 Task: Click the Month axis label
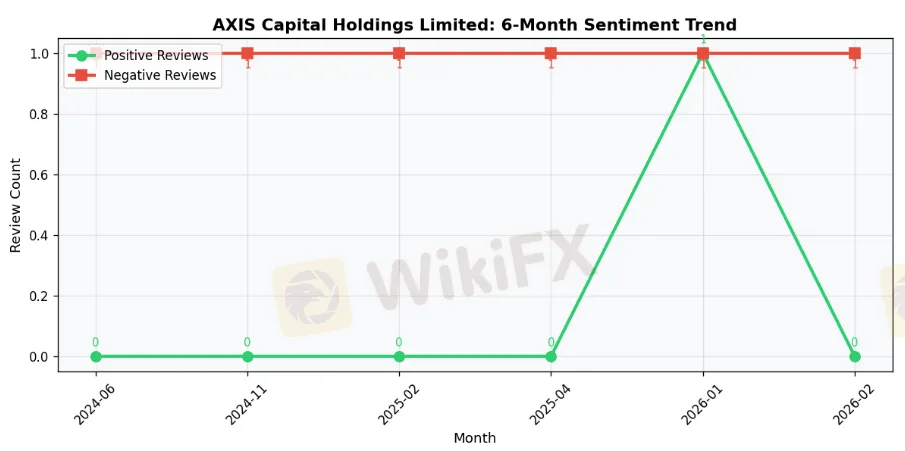point(474,438)
